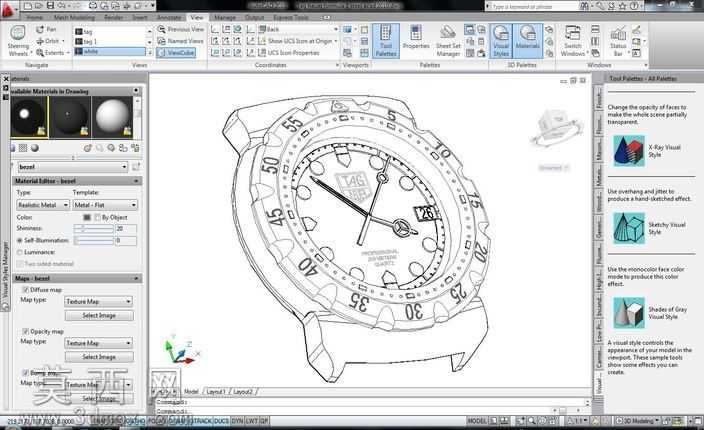This screenshot has width=704, height=430.
Task: Select the Self-Illumination radio button
Action: 19,241
